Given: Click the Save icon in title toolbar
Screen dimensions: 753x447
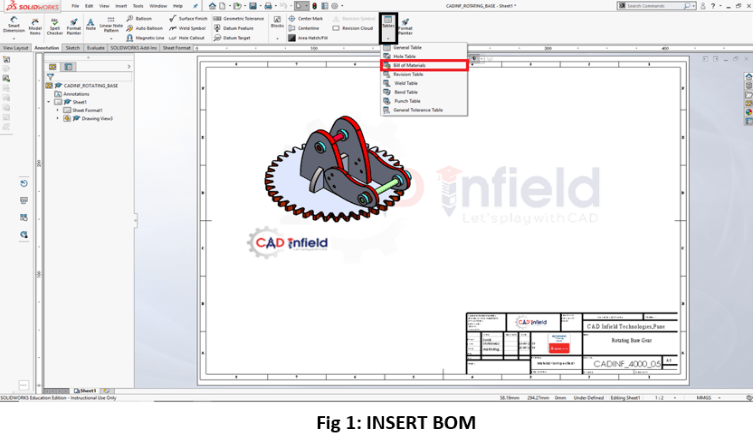Looking at the screenshot, I should pyautogui.click(x=252, y=6).
